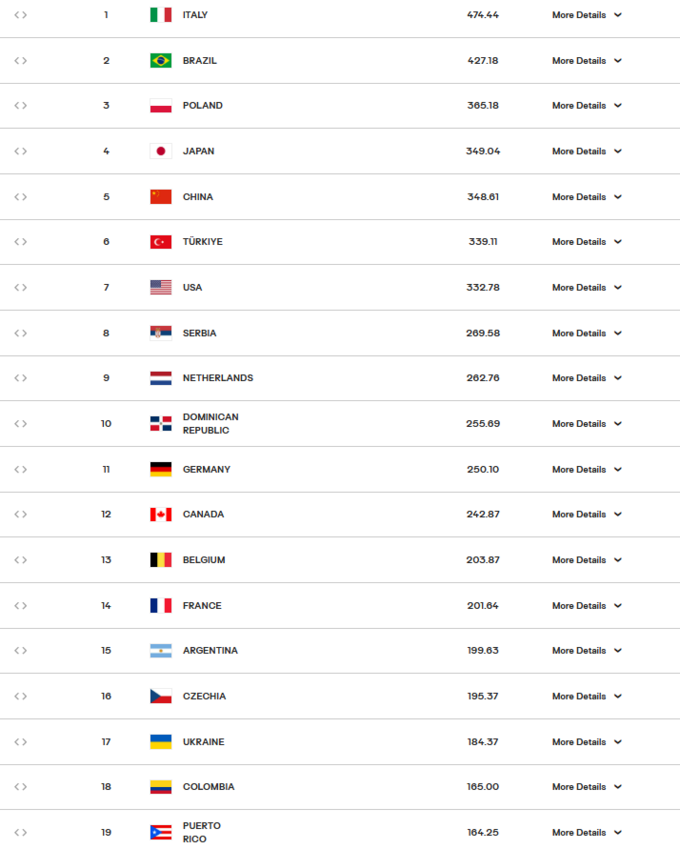The image size is (680, 849).
Task: Expand More Details for Colombia
Action: pyautogui.click(x=586, y=787)
